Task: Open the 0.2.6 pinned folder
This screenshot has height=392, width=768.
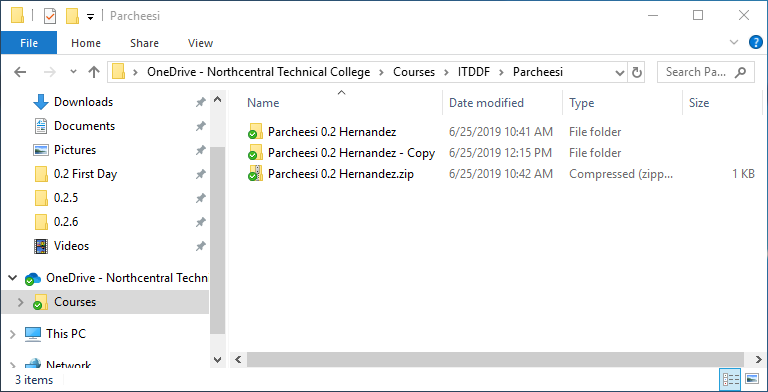Action: tap(66, 222)
